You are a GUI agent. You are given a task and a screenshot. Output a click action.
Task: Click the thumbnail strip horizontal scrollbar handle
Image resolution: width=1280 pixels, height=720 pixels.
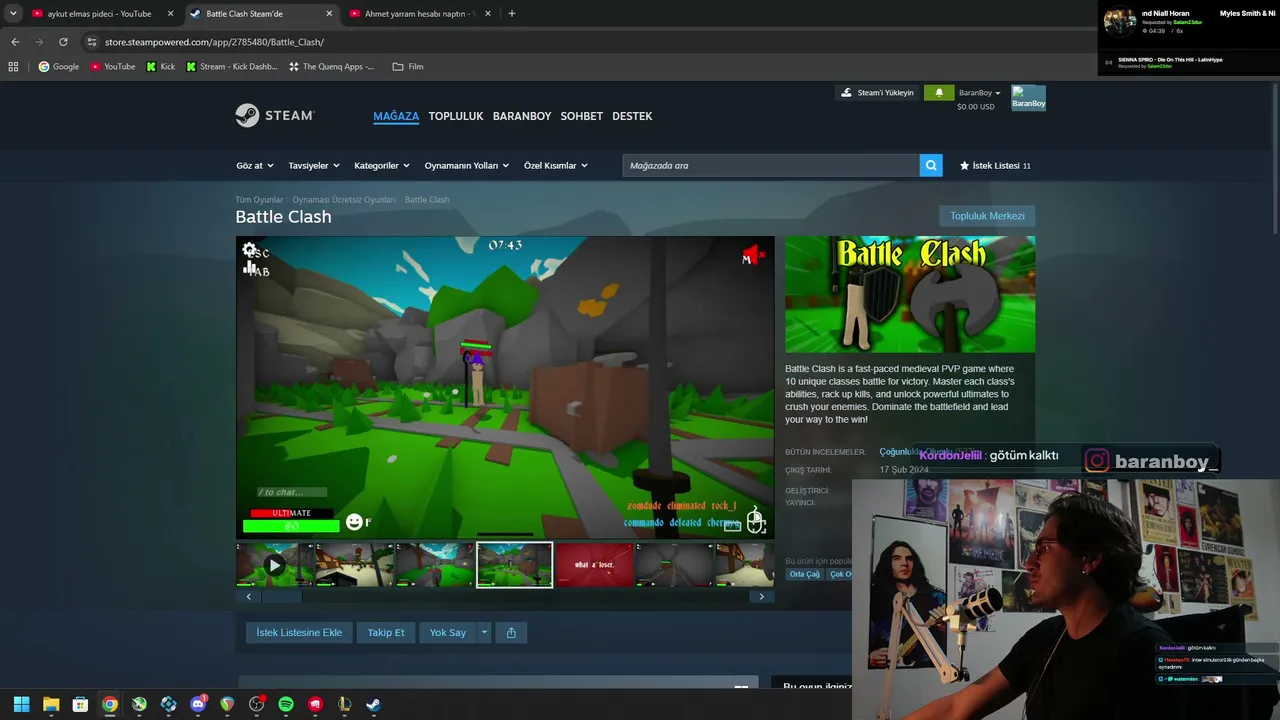click(x=282, y=596)
